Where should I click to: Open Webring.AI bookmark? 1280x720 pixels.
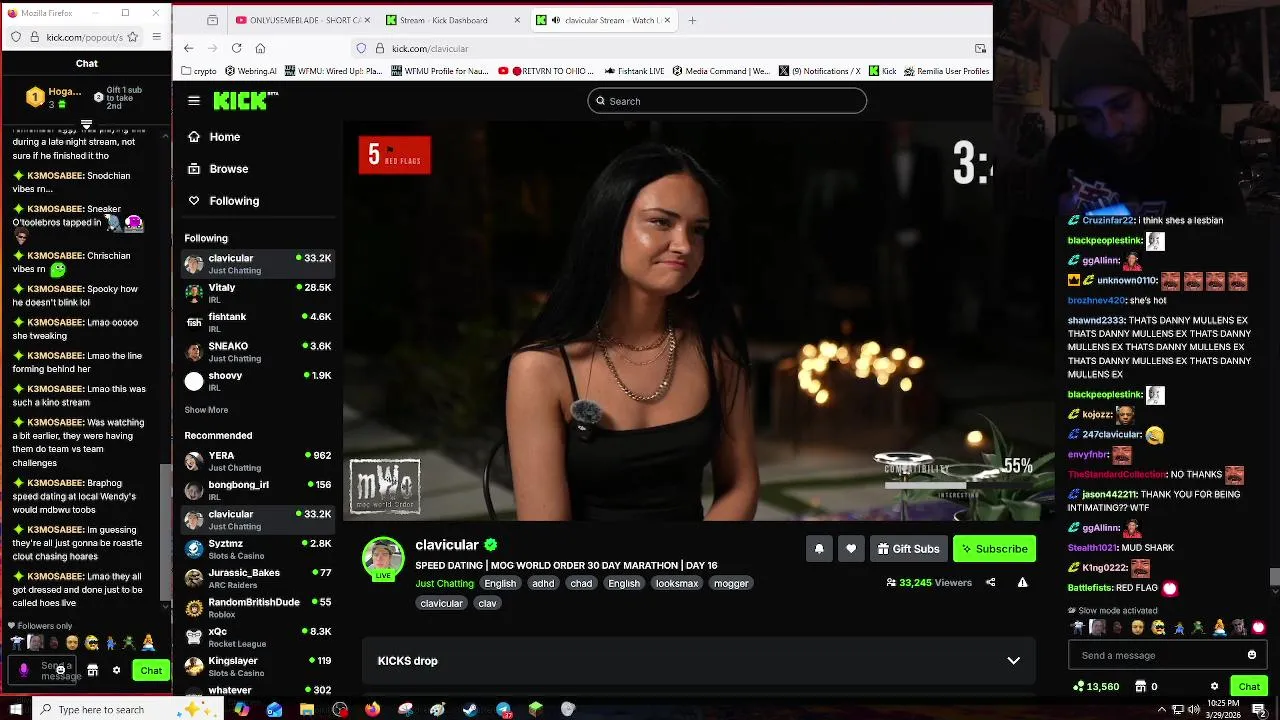251,71
